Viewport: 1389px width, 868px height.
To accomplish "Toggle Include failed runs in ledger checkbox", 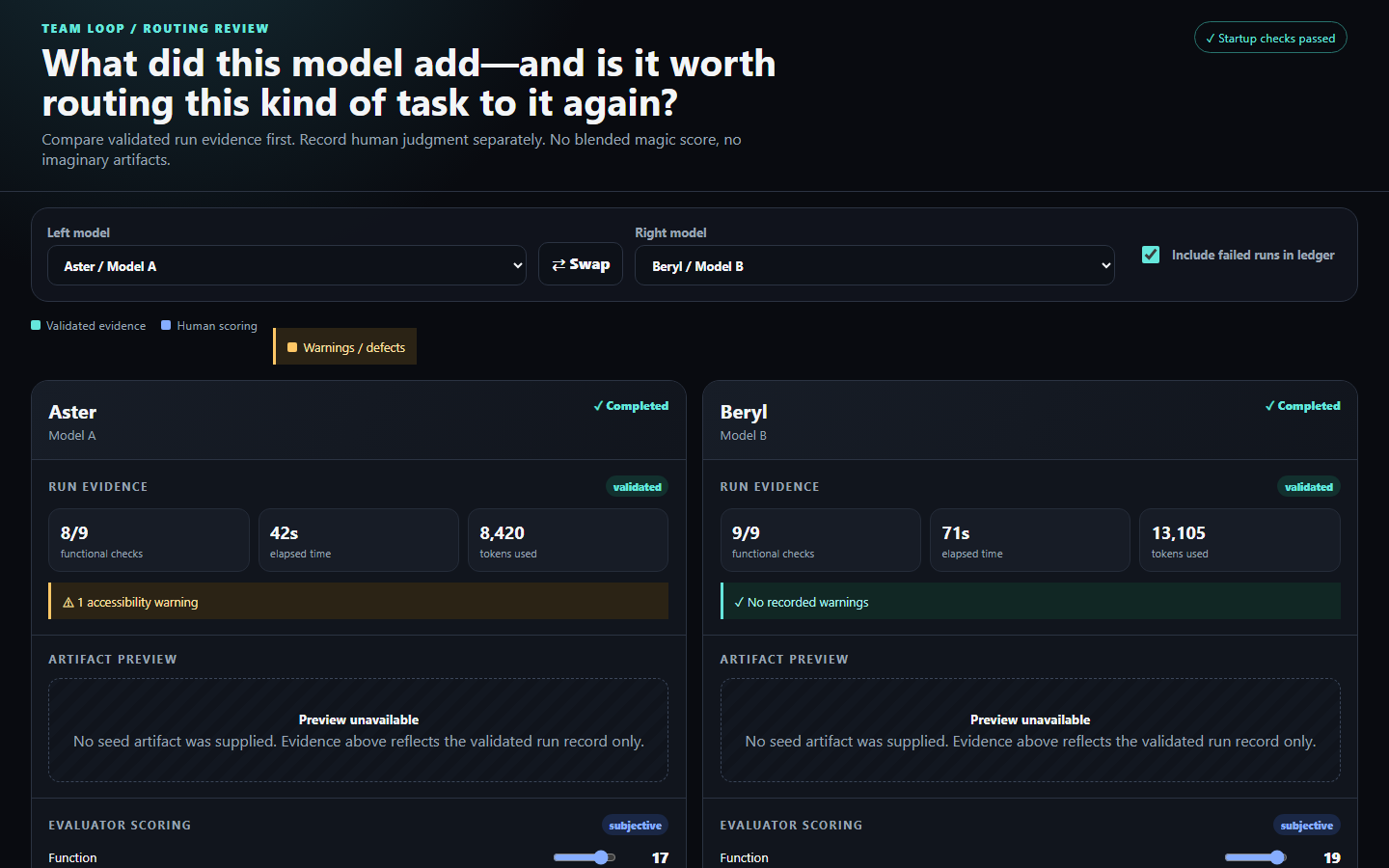I will [1151, 255].
